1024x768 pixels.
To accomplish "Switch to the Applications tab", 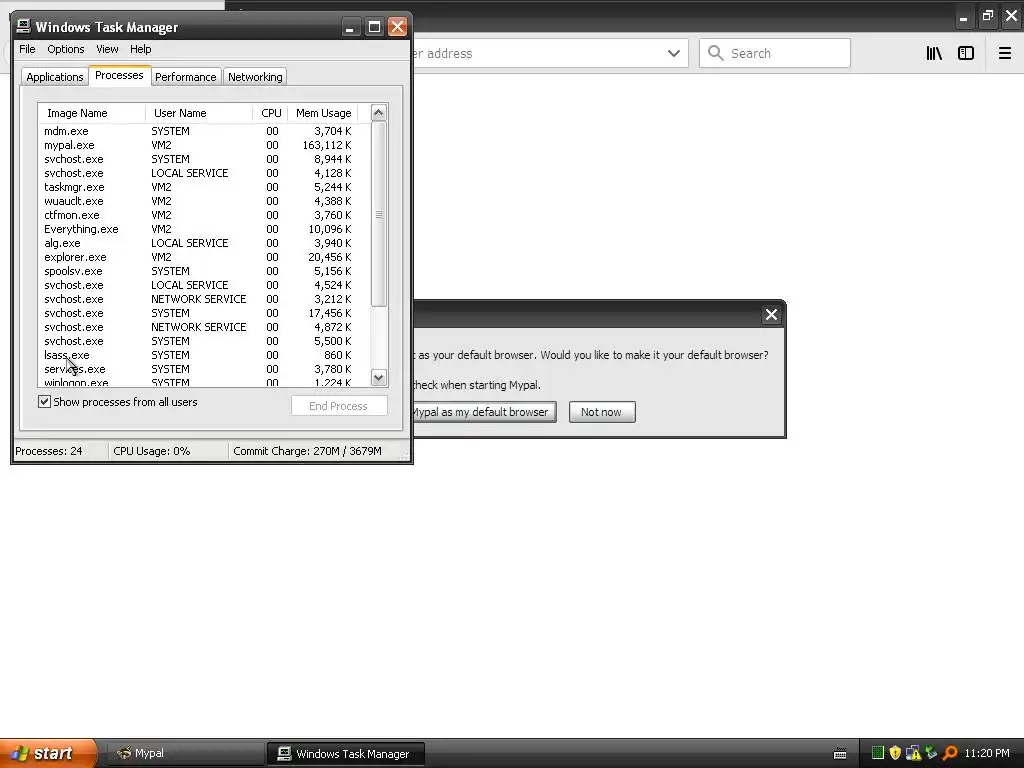I will 55,77.
